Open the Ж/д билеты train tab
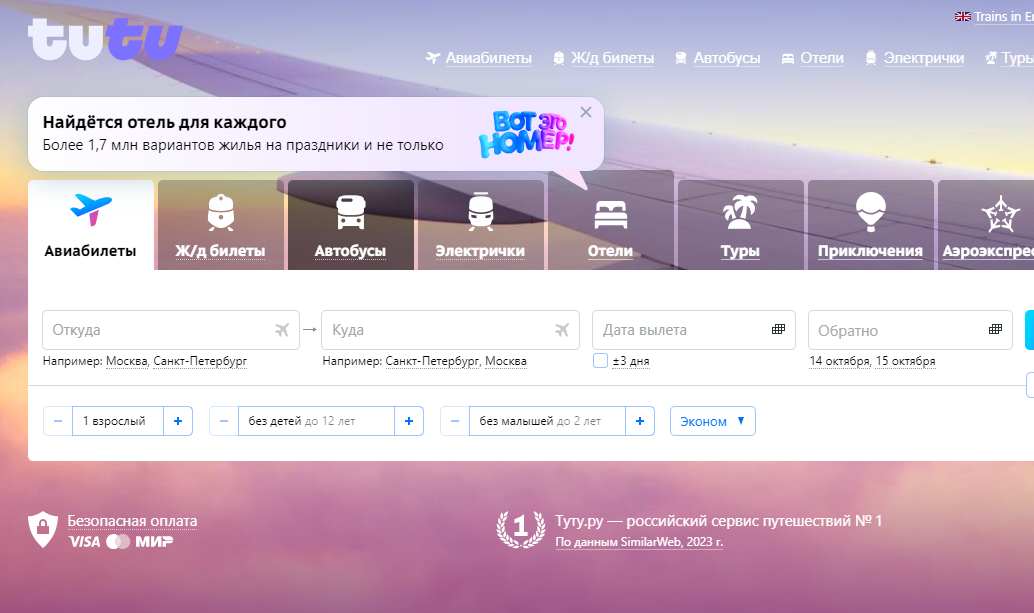This screenshot has width=1034, height=613. (220, 226)
